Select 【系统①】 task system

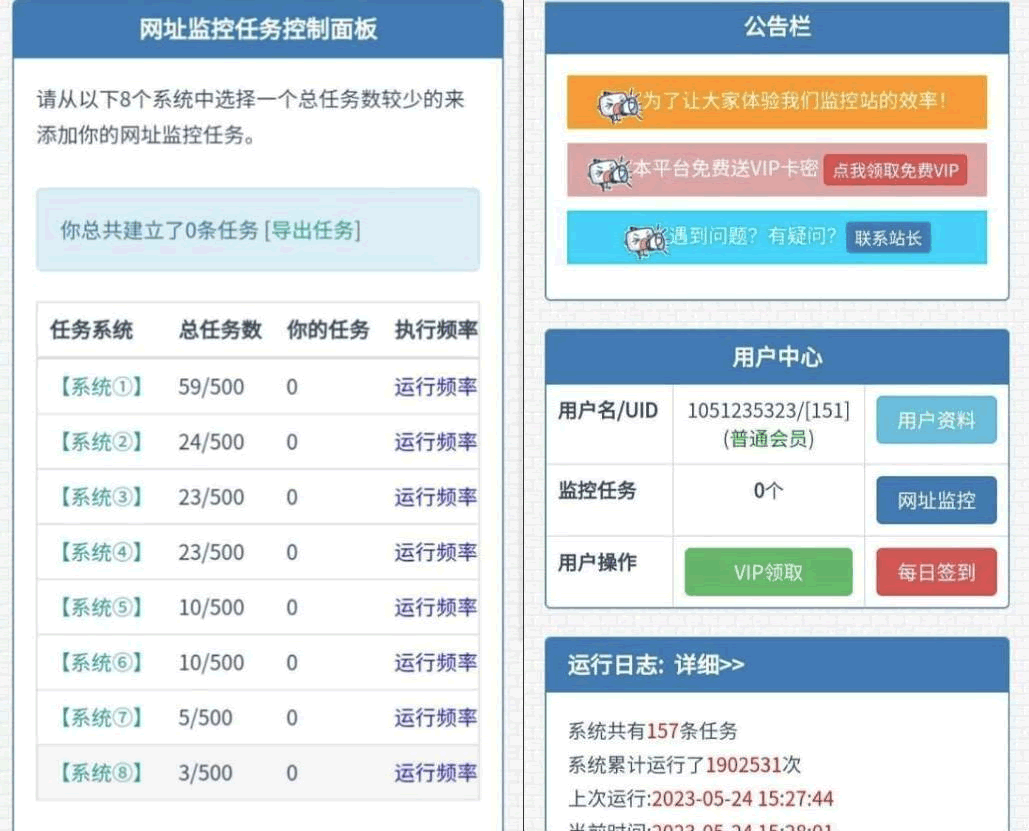pos(100,387)
